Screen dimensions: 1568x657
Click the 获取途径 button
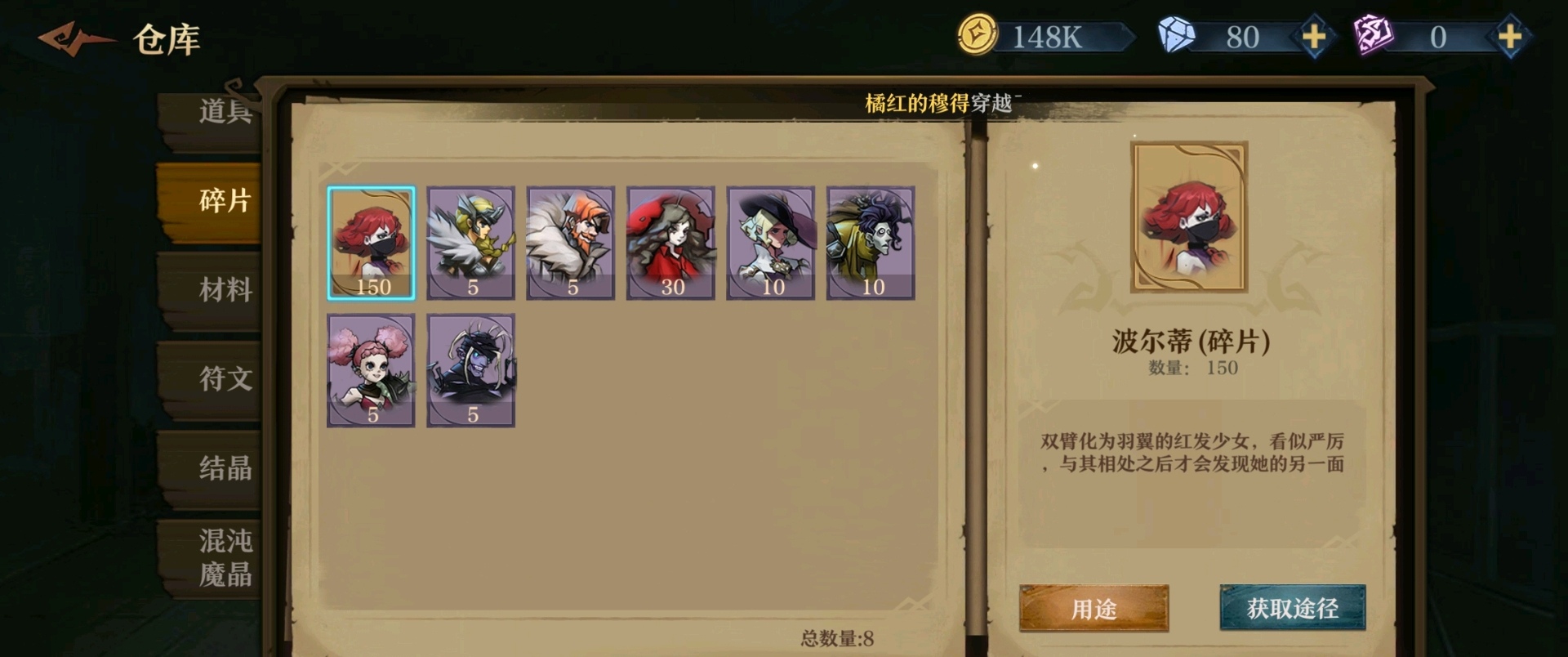point(1292,607)
